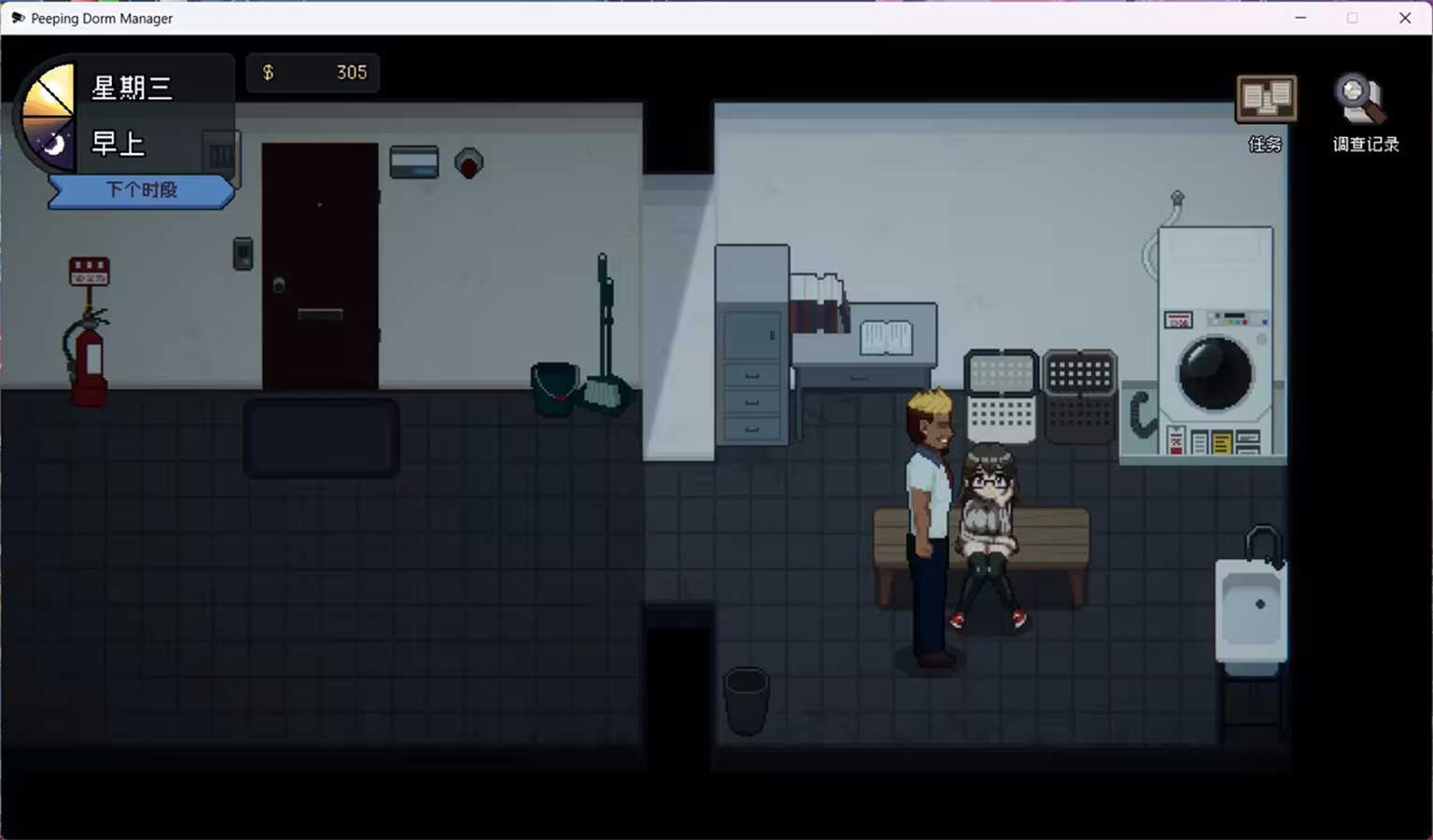1433x840 pixels.
Task: Open the 调查记录 magnifying glass icon
Action: click(x=1361, y=99)
